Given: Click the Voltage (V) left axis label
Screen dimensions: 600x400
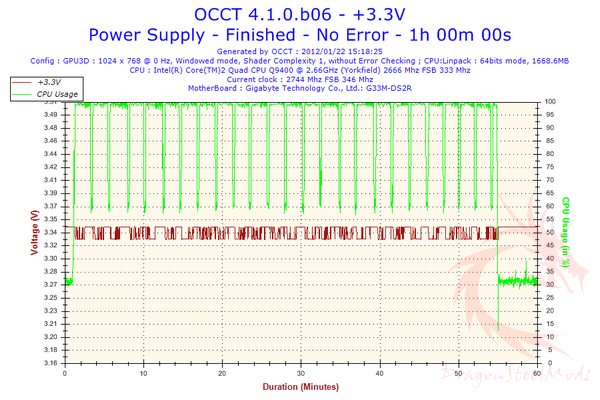Looking at the screenshot, I should [34, 232].
